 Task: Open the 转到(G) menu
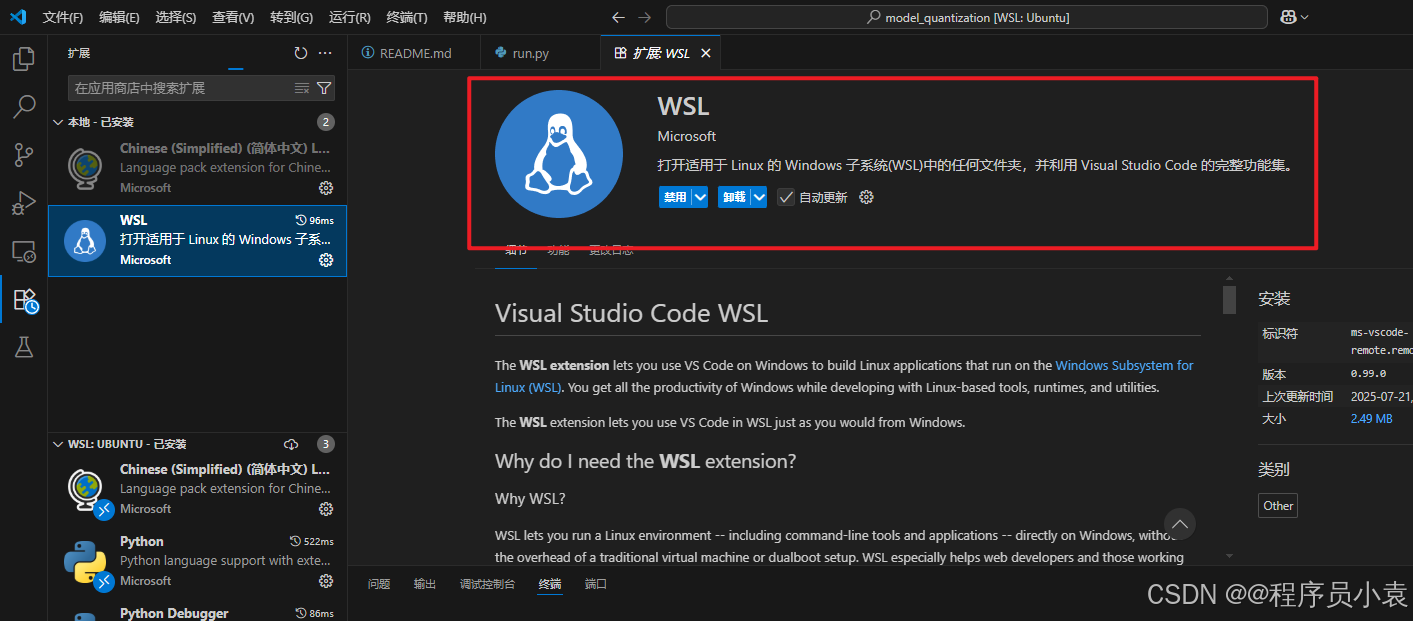[291, 18]
